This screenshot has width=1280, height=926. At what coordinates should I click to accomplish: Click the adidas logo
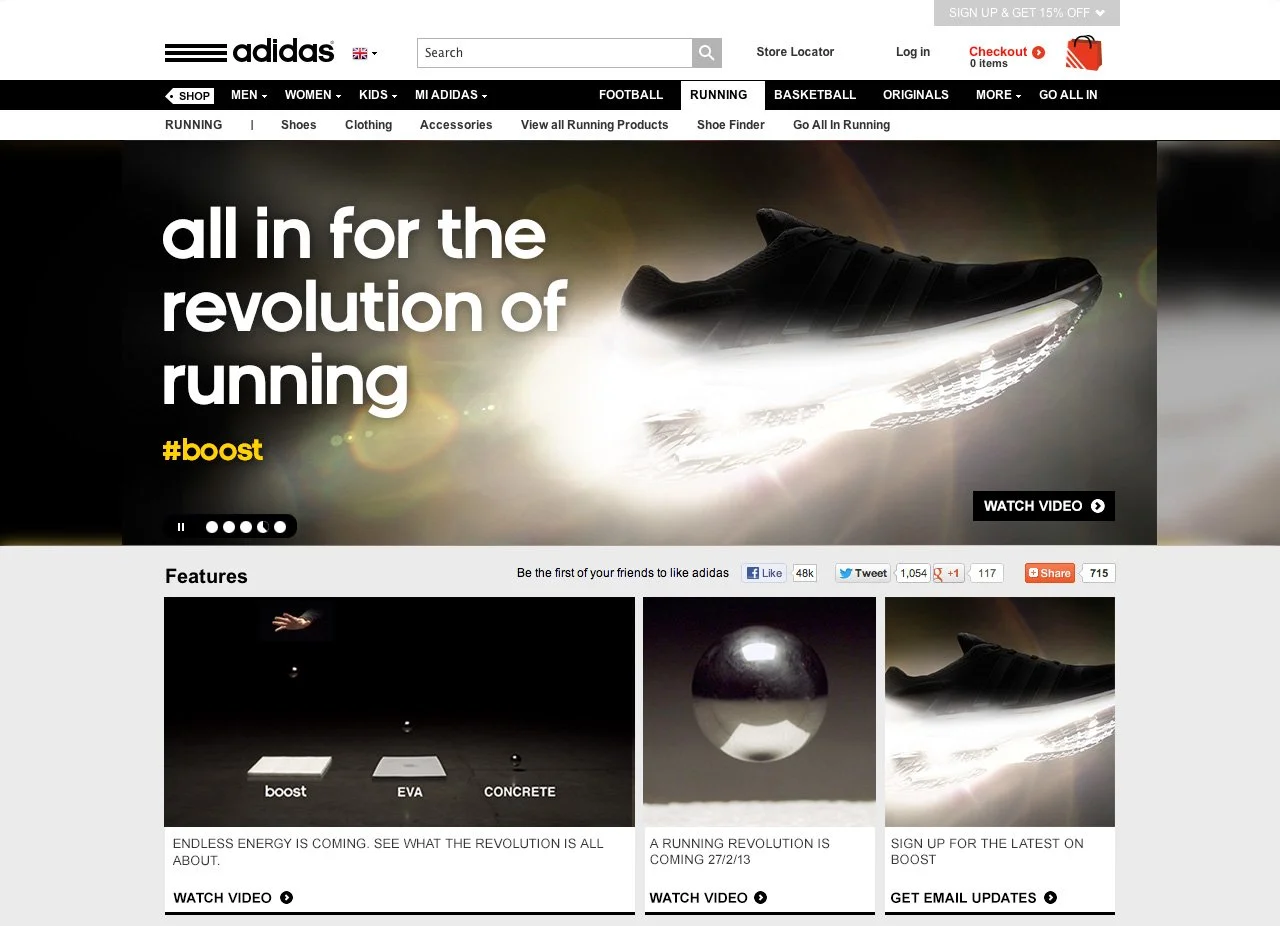tap(250, 52)
